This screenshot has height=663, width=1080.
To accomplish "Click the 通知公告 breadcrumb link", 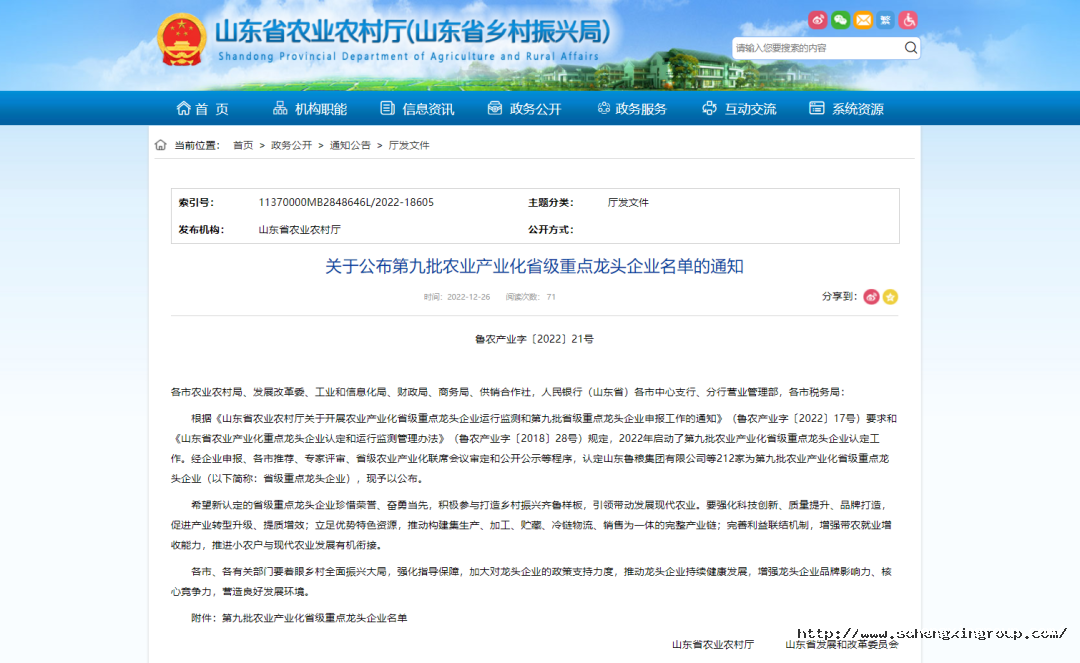I will click(350, 145).
